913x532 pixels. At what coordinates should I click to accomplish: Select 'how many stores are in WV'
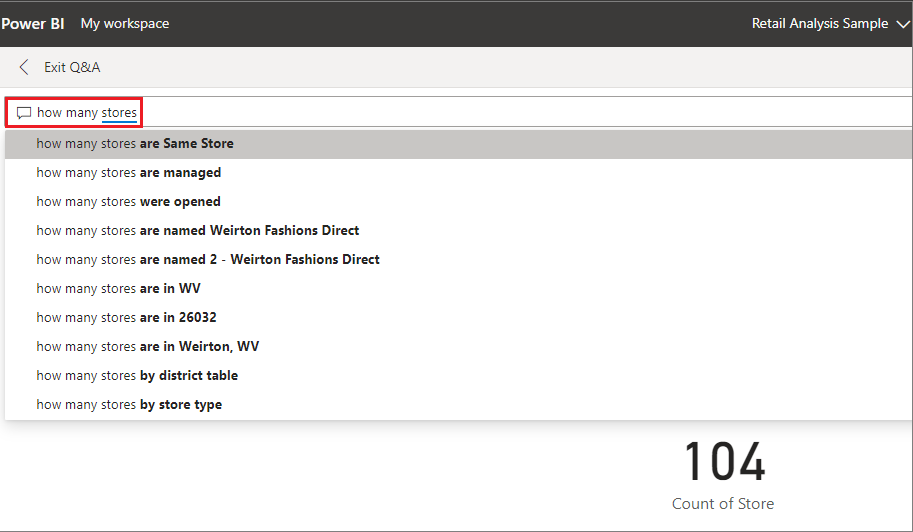[458, 289]
